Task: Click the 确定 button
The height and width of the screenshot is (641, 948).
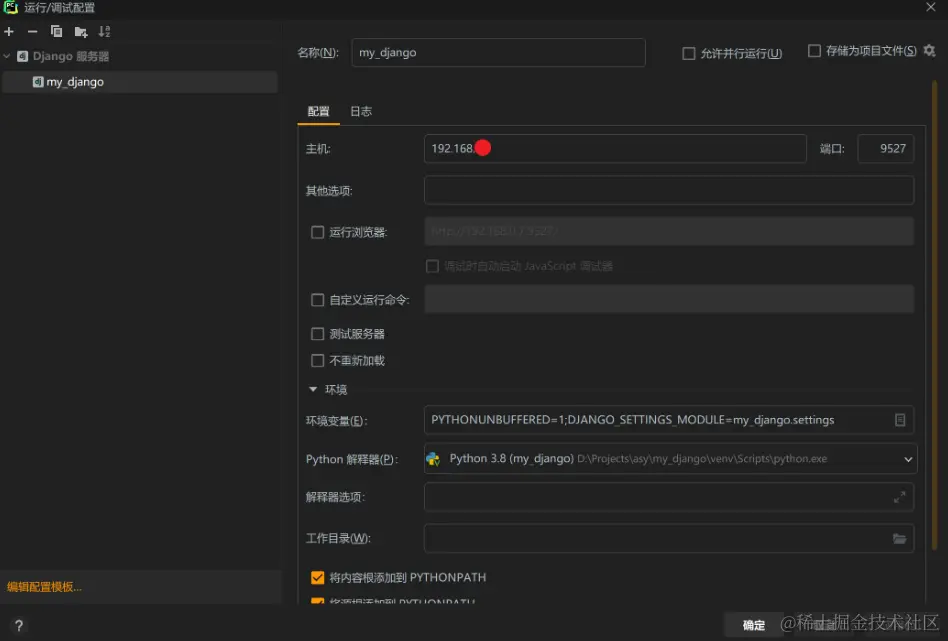Action: 753,625
